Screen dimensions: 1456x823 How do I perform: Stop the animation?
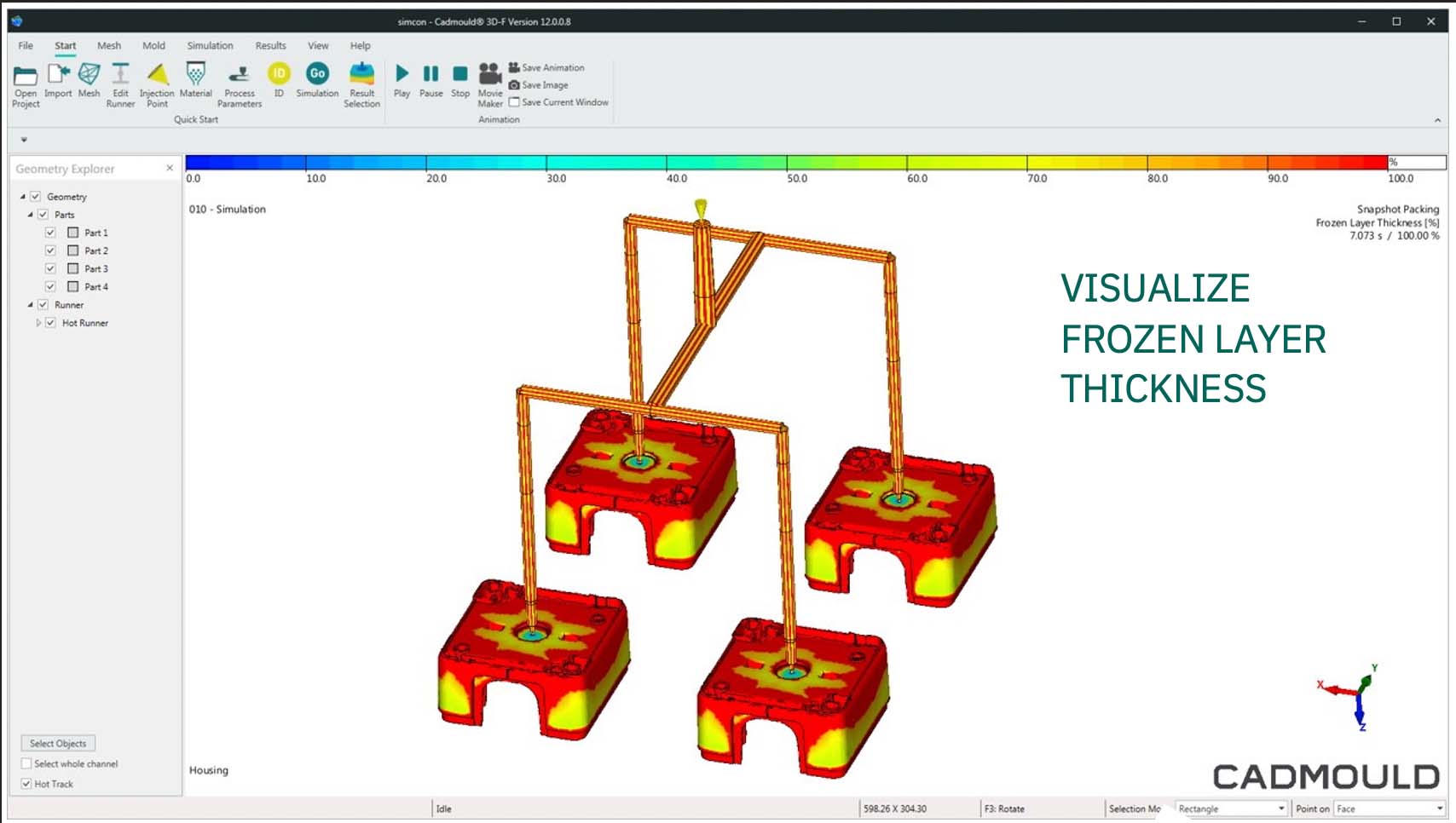tap(460, 74)
